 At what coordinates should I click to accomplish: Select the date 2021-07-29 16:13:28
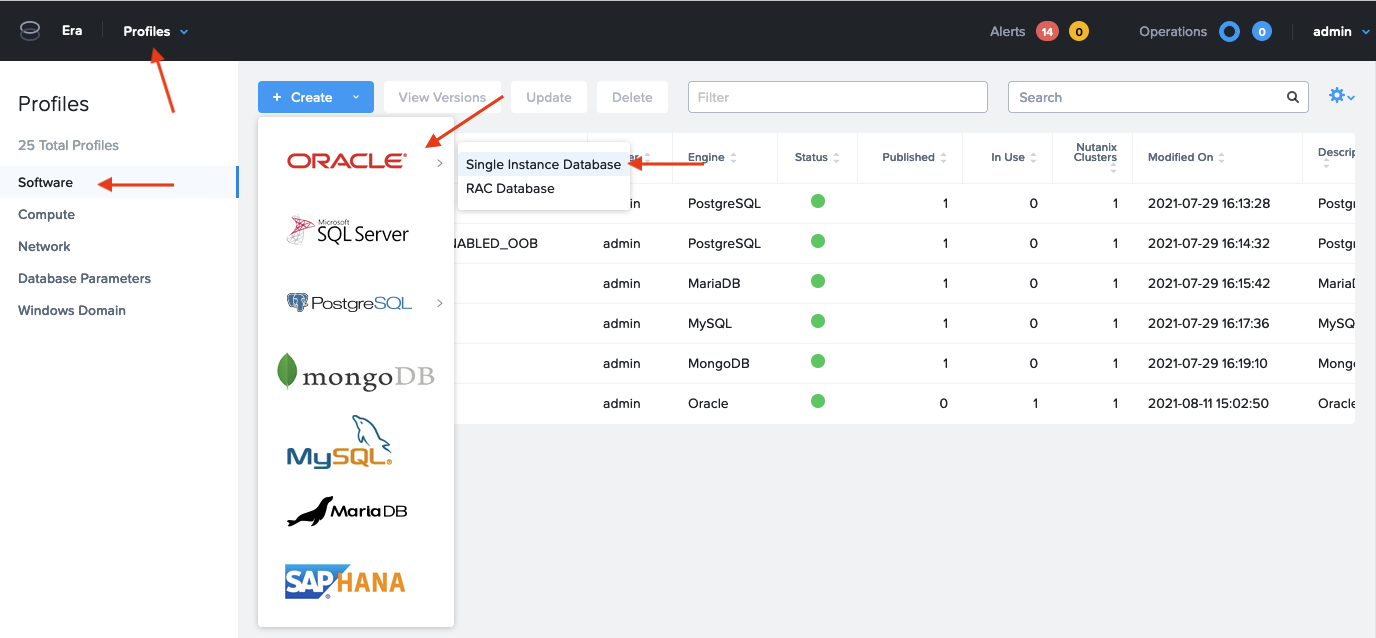click(1209, 203)
